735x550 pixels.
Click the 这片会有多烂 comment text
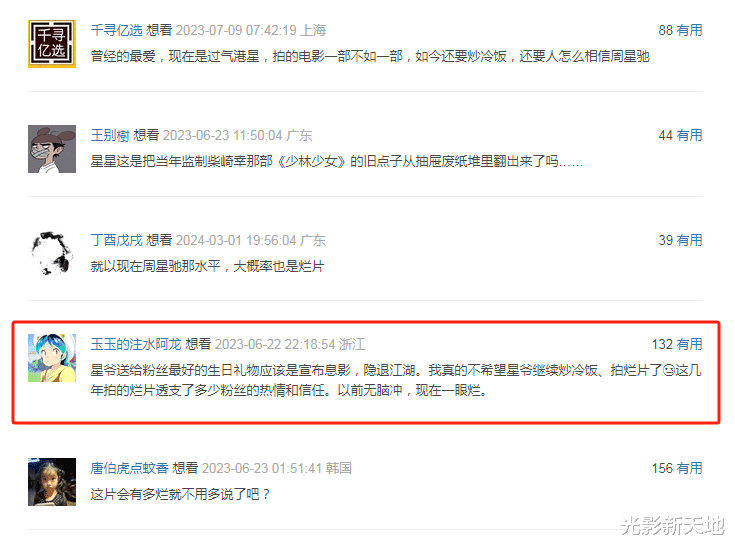click(180, 494)
